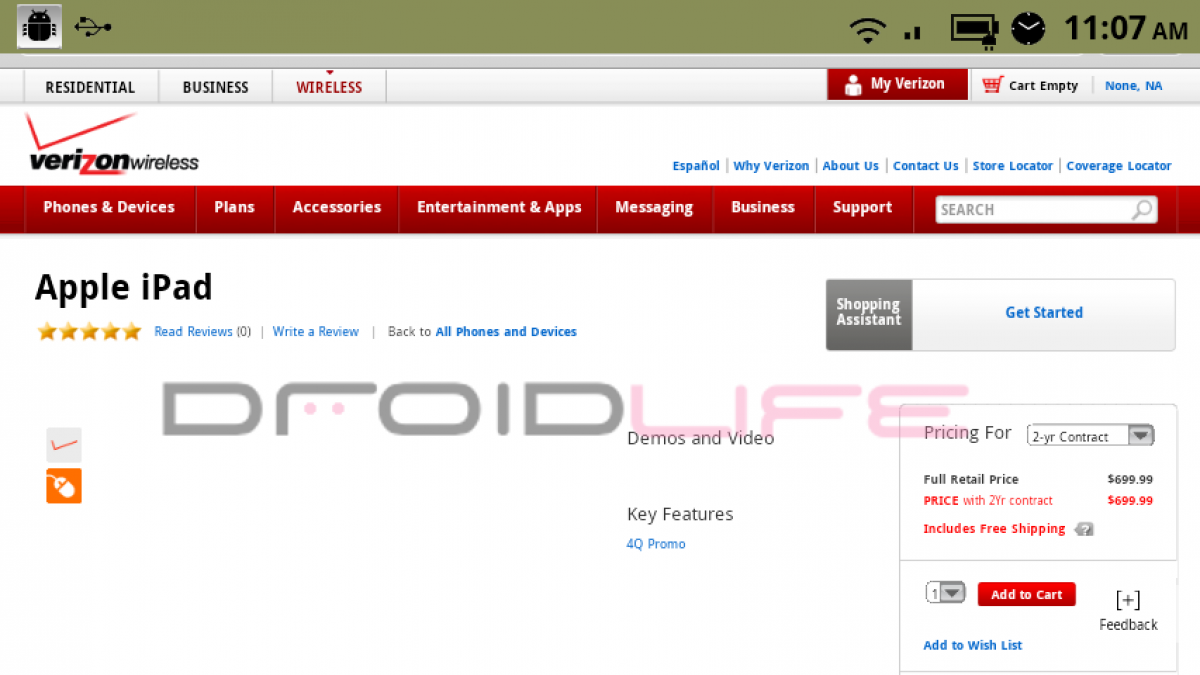Click the orange mouse thumbnail icon
The height and width of the screenshot is (675, 1200).
pos(64,486)
